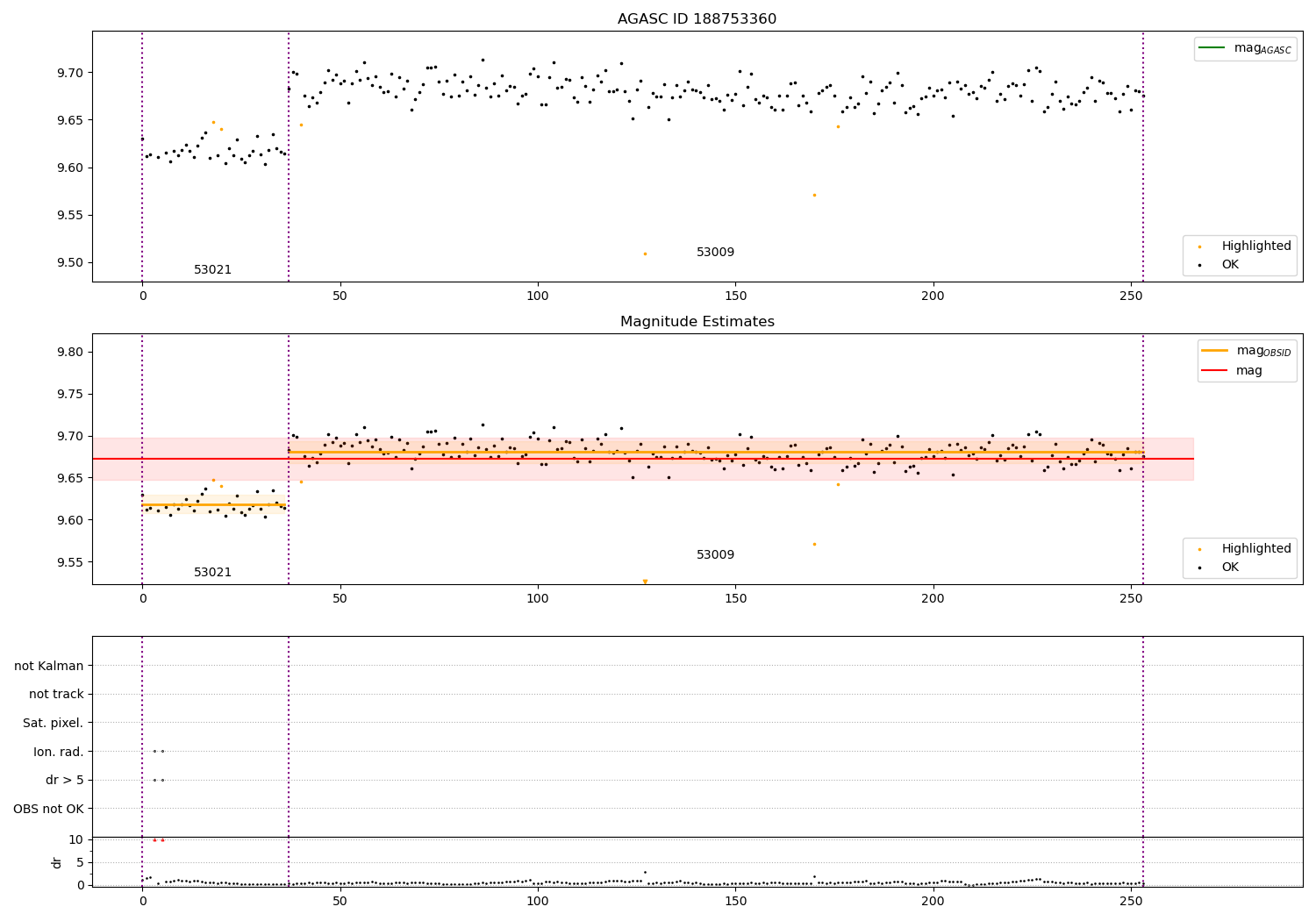Viewport: 1316px width, 921px height.
Task: Click the 100 x-tick under the top plot
Action: pos(538,296)
